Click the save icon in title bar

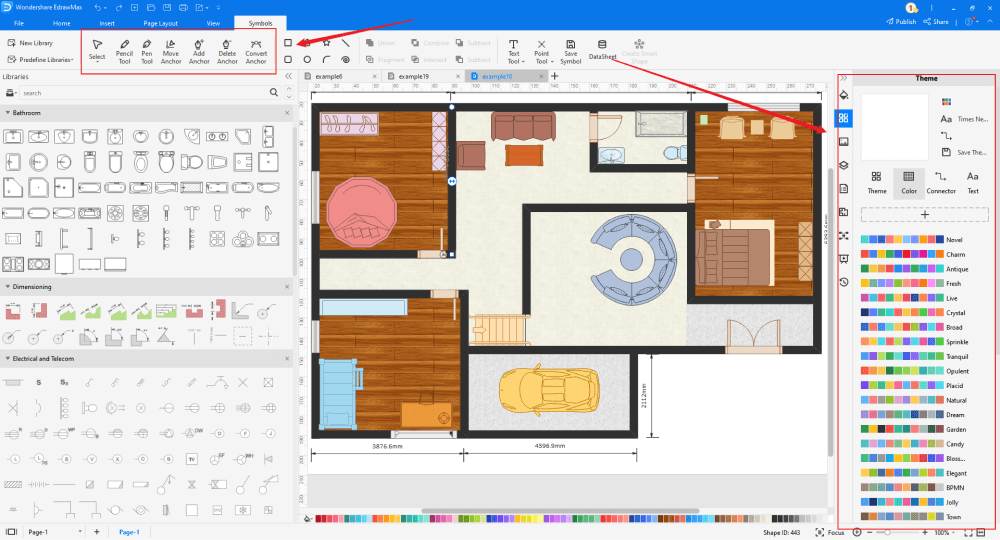pos(166,8)
